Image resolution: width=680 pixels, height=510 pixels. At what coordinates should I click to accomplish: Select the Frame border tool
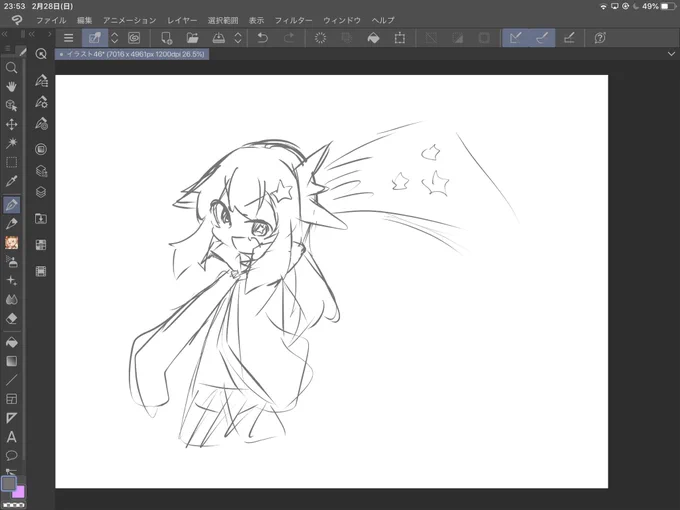[x=11, y=399]
